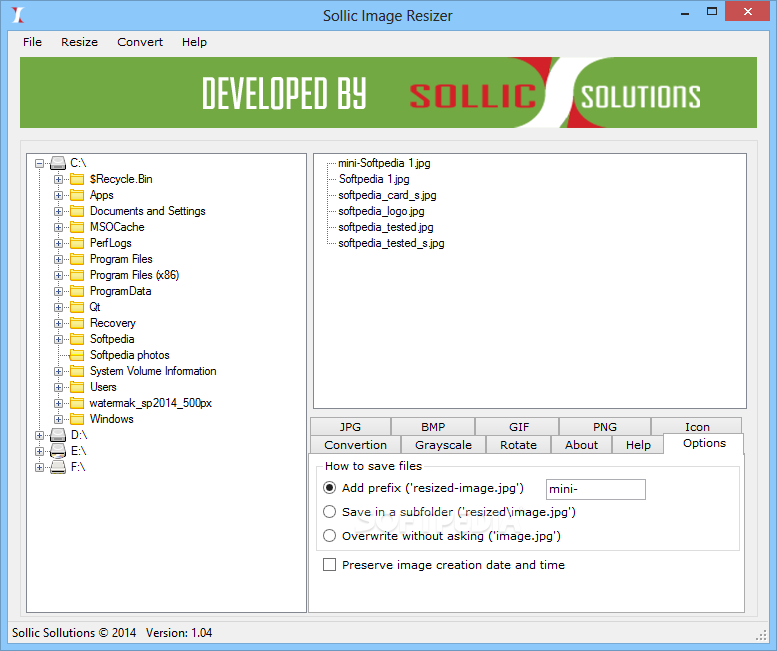Expand the Softpedia folder node
Screen dimensions: 777x651
click(x=58, y=339)
